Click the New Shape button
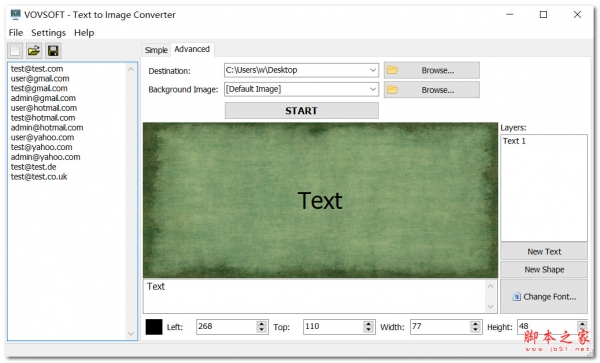600x363 pixels. pos(544,270)
